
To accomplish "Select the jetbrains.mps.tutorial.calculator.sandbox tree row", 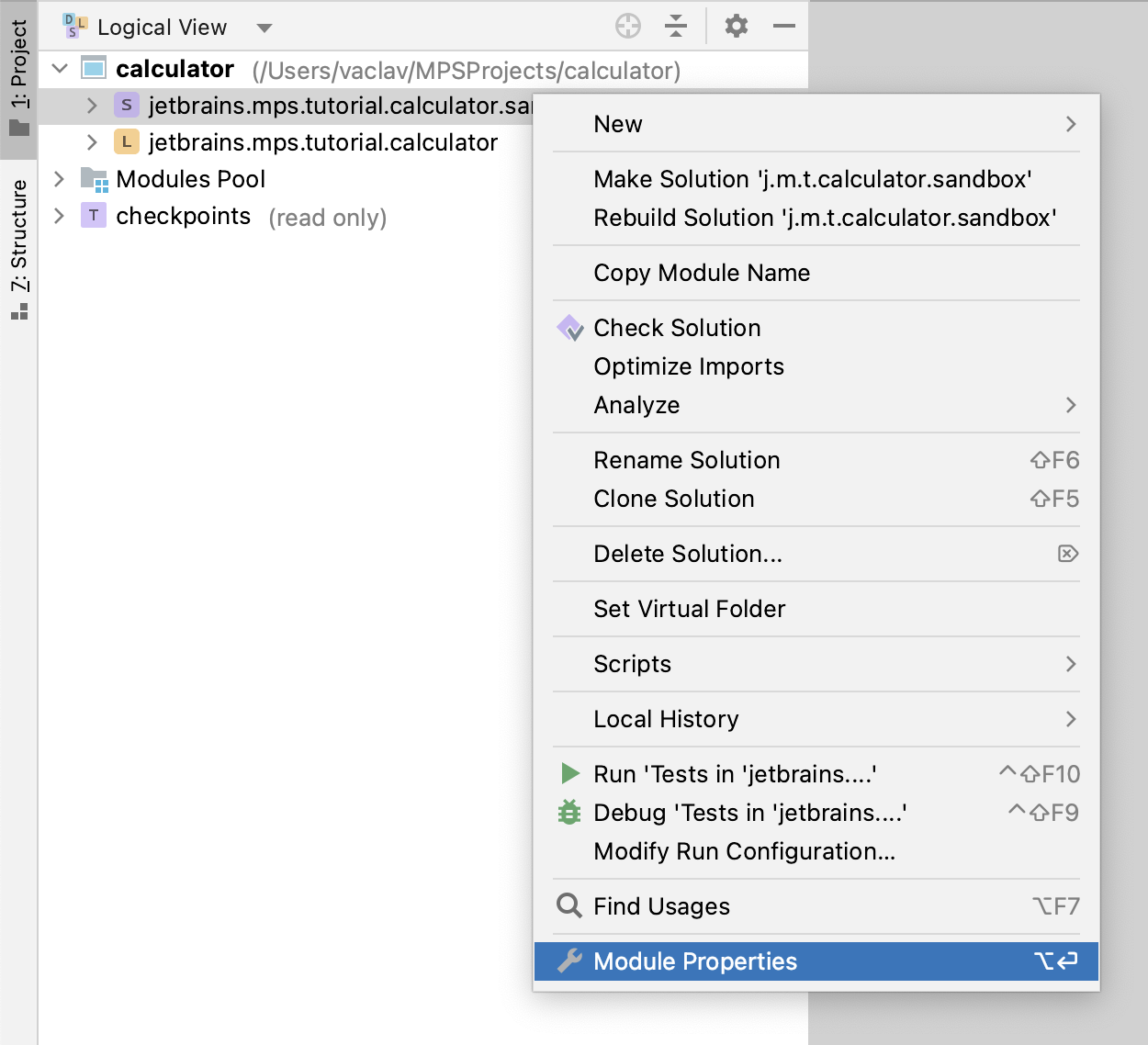I will point(321,106).
